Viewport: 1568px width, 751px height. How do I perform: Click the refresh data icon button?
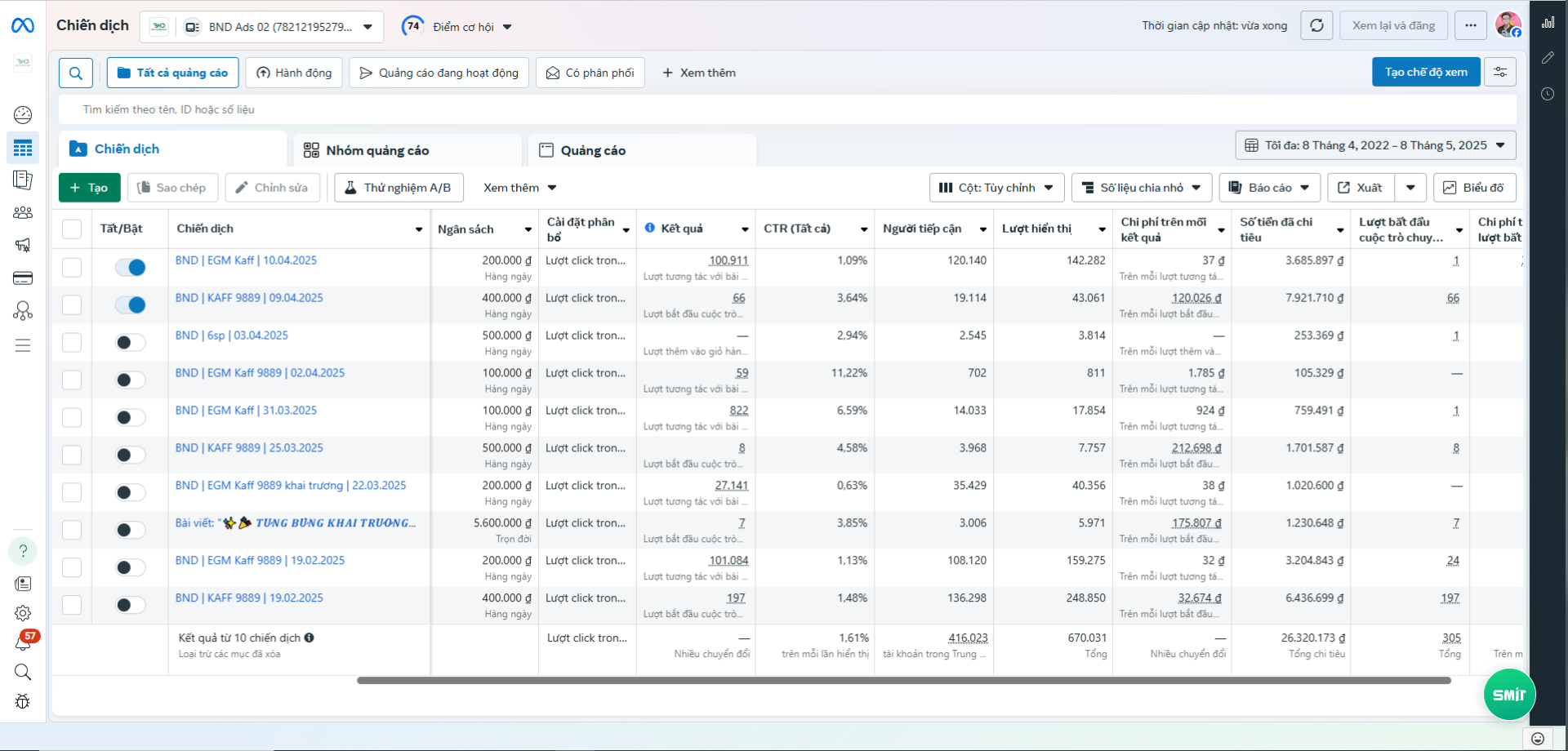(x=1316, y=25)
